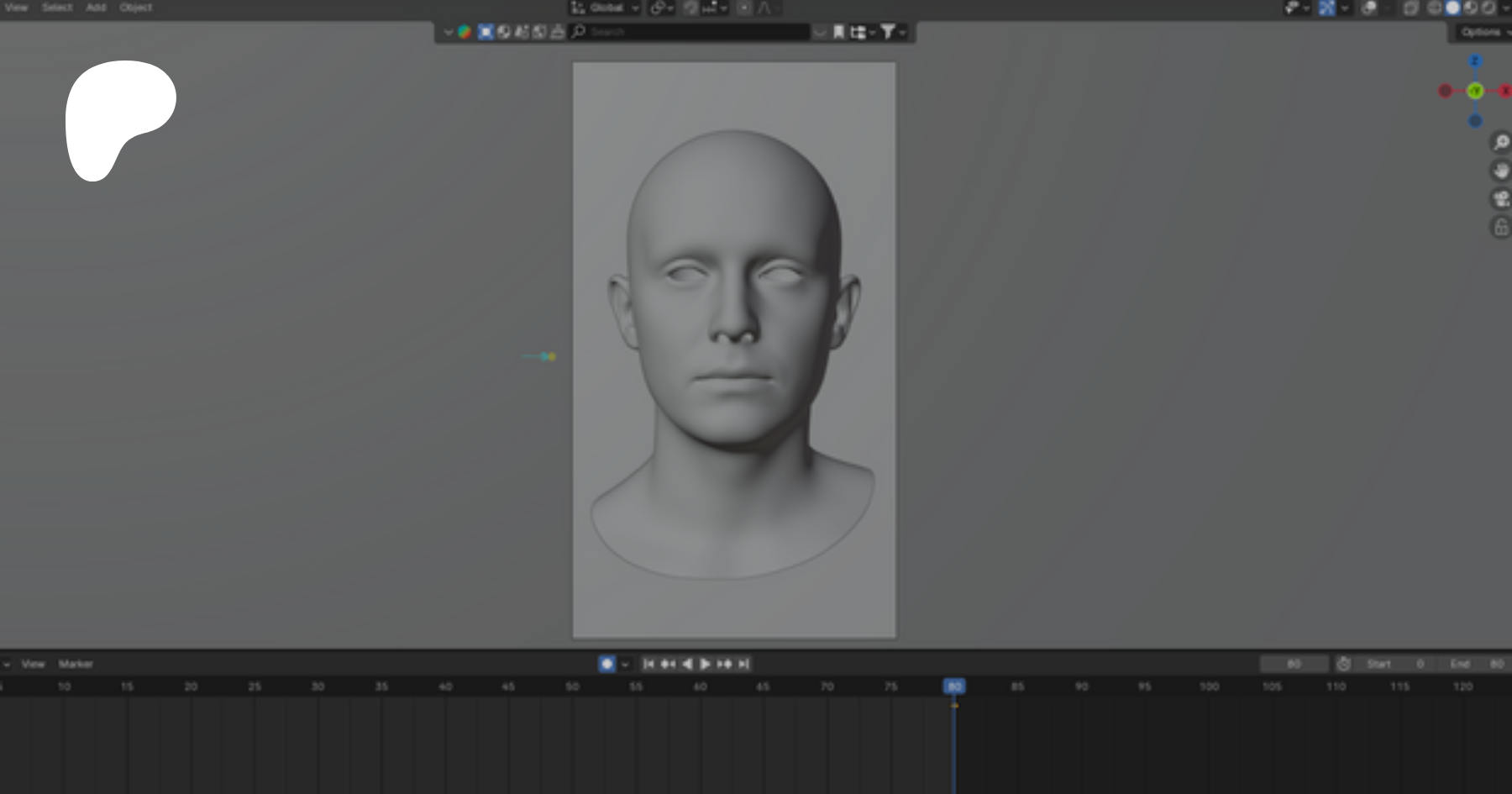The height and width of the screenshot is (794, 1512).
Task: Click the filter funnel icon
Action: [887, 32]
